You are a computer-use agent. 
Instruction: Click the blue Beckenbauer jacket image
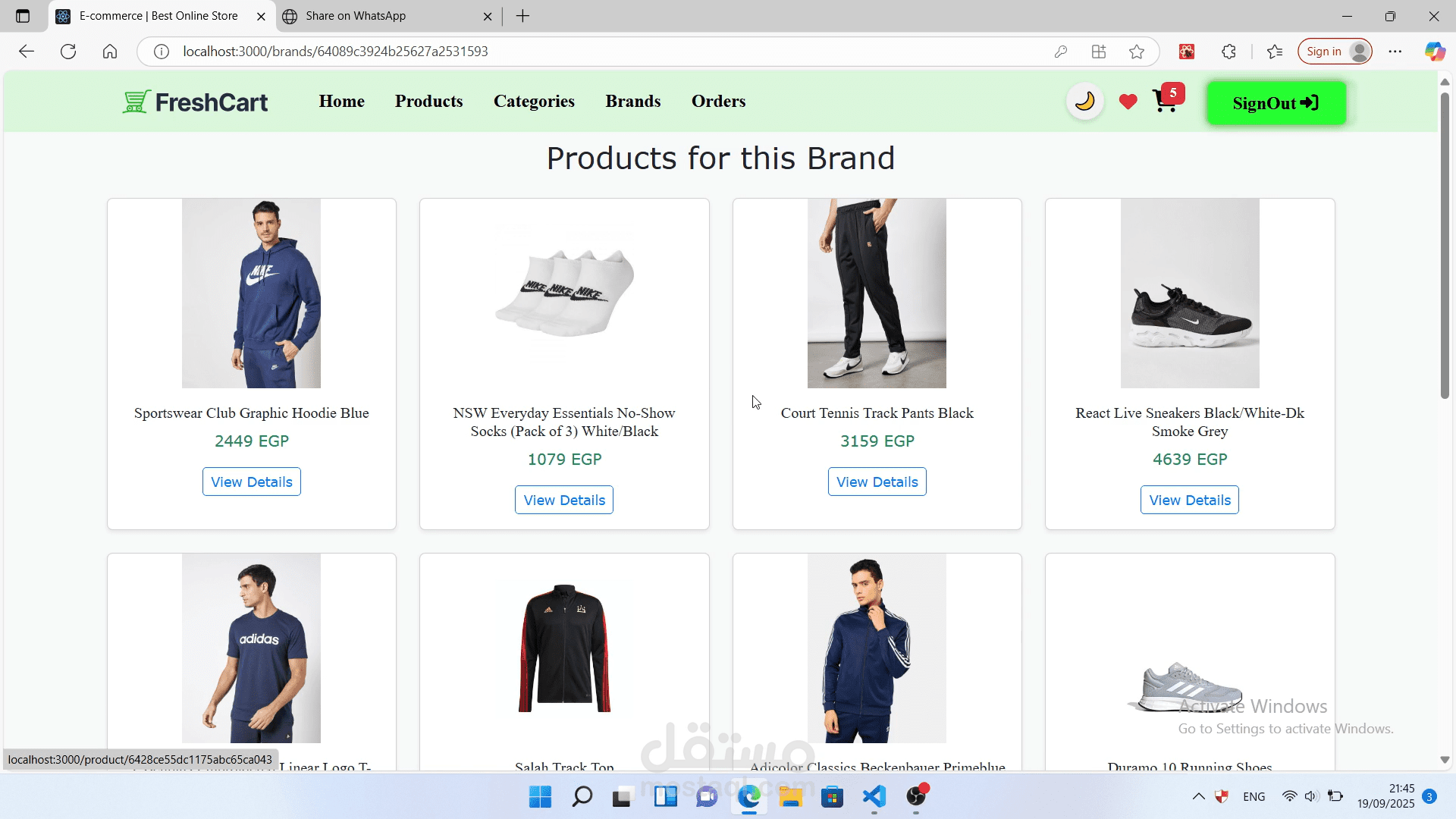[x=877, y=648]
